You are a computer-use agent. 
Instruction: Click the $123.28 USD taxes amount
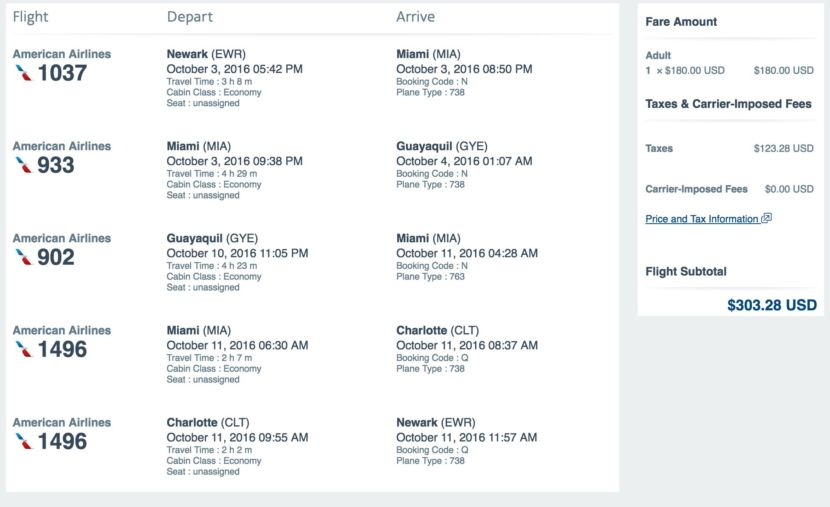(783, 148)
